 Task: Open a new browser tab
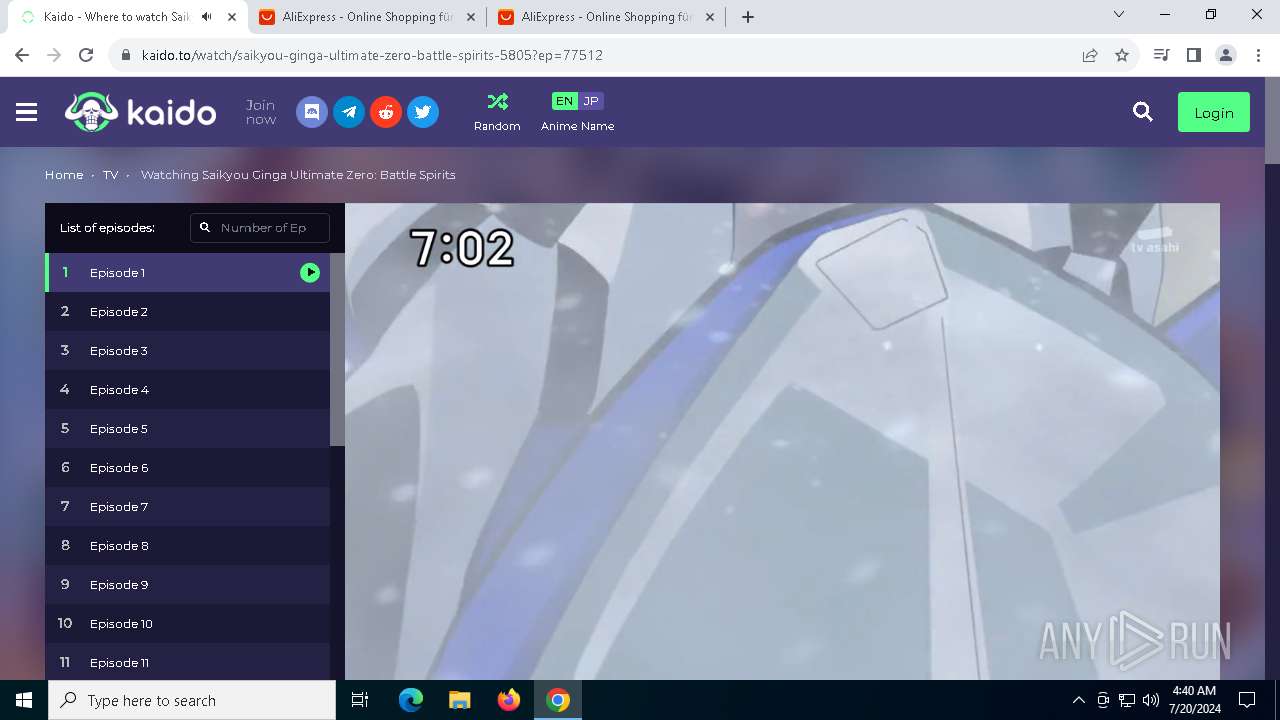tap(748, 17)
